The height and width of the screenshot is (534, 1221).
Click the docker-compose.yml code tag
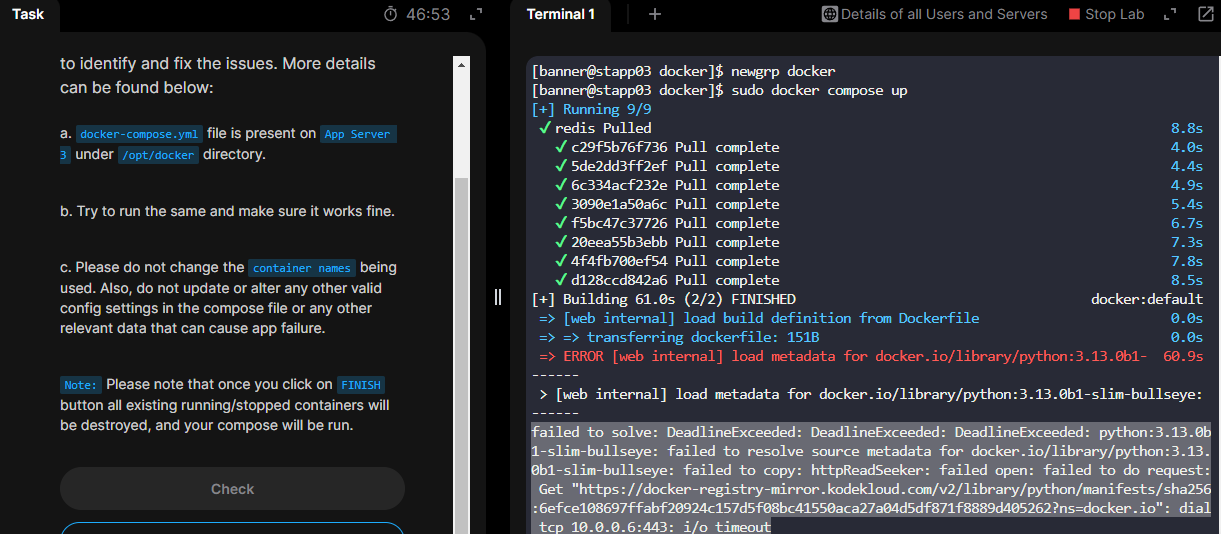(x=140, y=134)
